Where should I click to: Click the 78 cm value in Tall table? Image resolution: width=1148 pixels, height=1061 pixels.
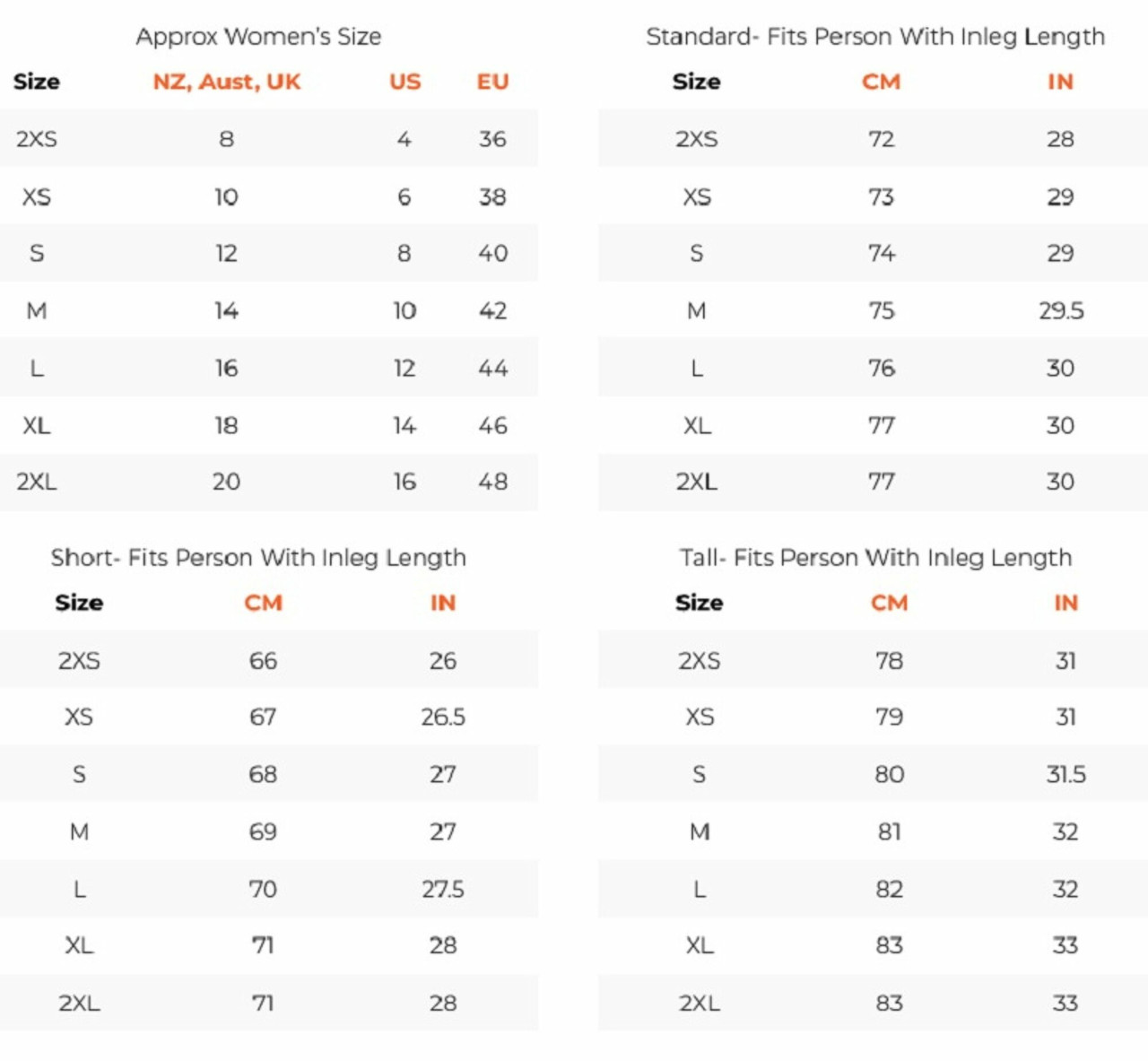(889, 661)
